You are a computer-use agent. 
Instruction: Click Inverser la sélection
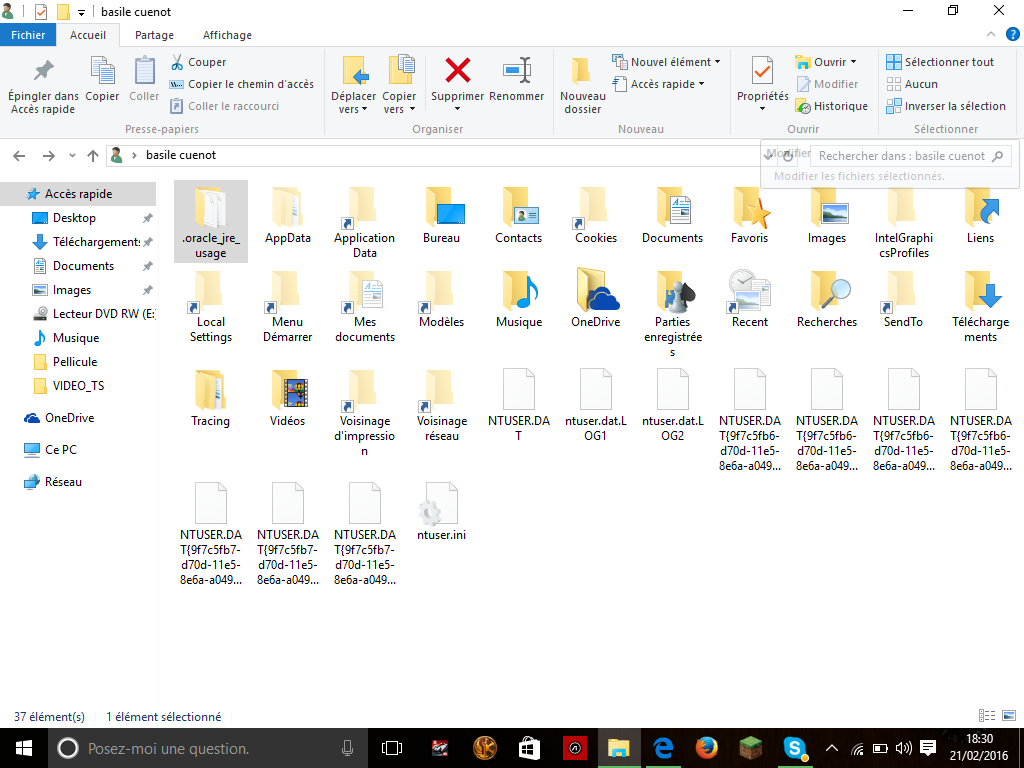tap(946, 106)
